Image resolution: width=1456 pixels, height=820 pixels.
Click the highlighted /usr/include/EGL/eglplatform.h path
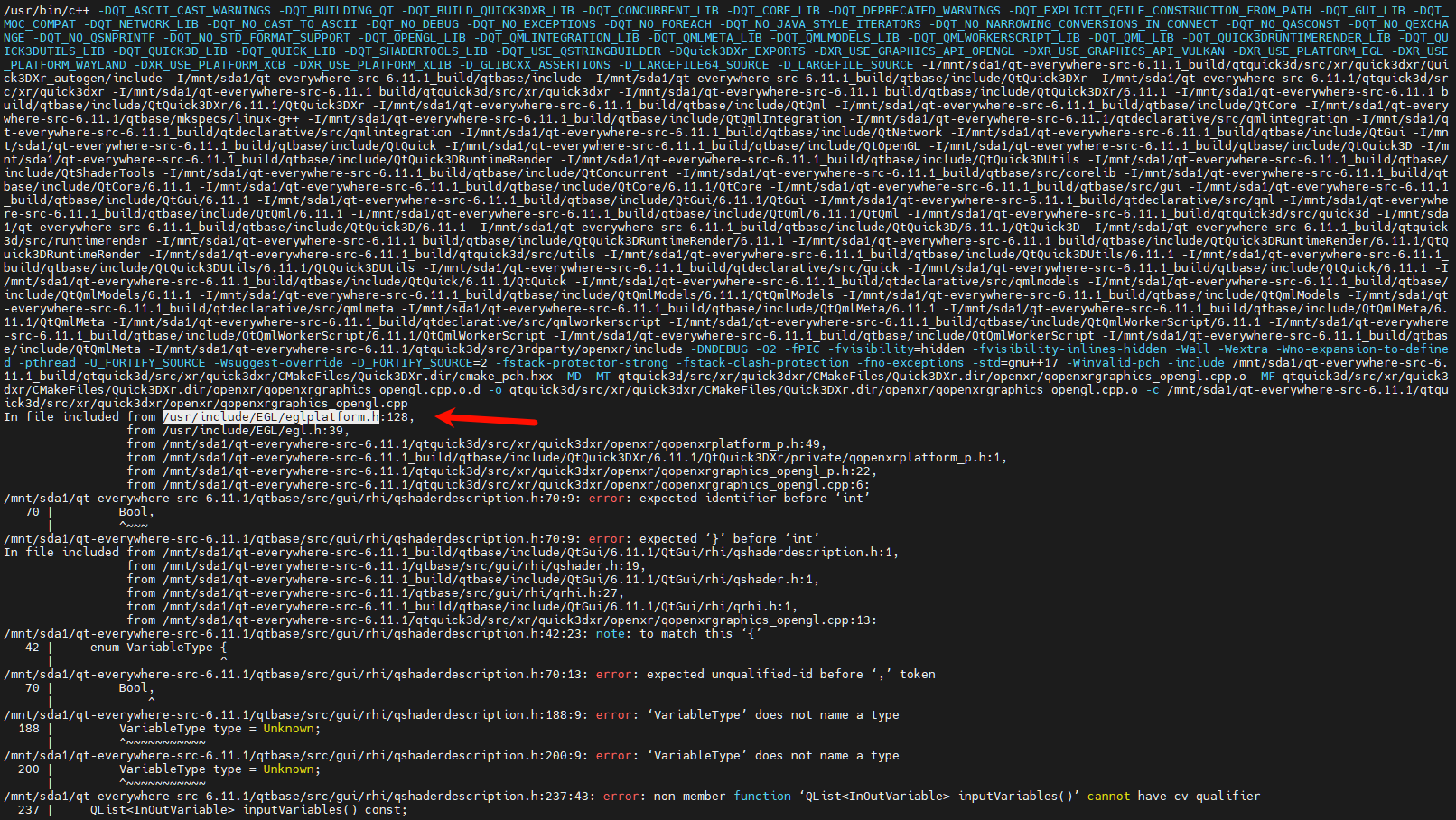tap(271, 416)
